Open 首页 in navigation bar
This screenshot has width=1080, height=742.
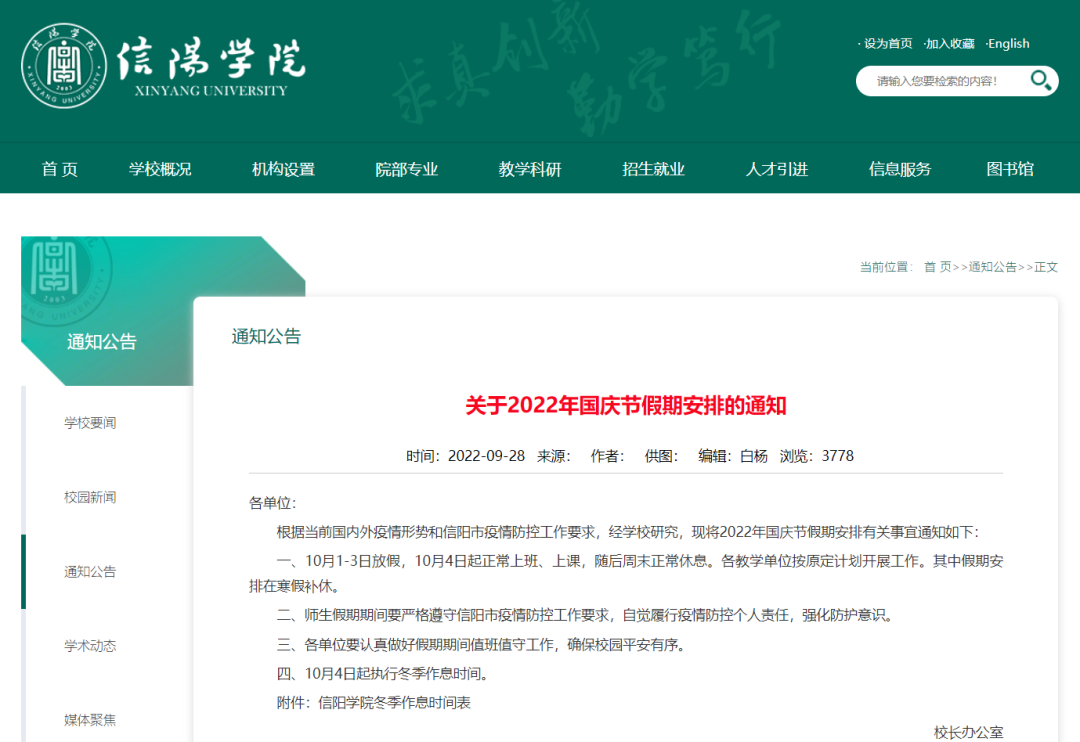(60, 169)
